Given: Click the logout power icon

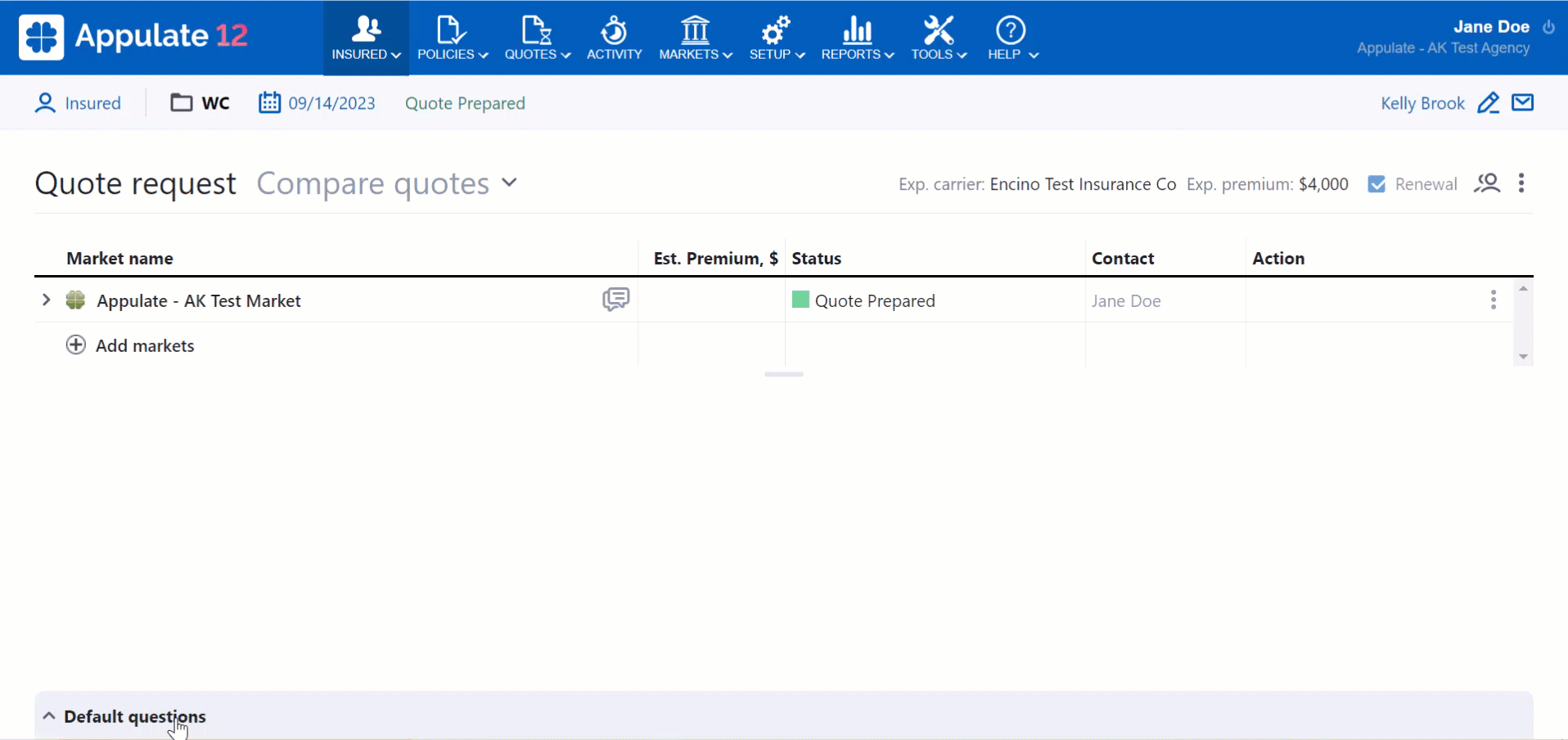Looking at the screenshot, I should tap(1548, 27).
